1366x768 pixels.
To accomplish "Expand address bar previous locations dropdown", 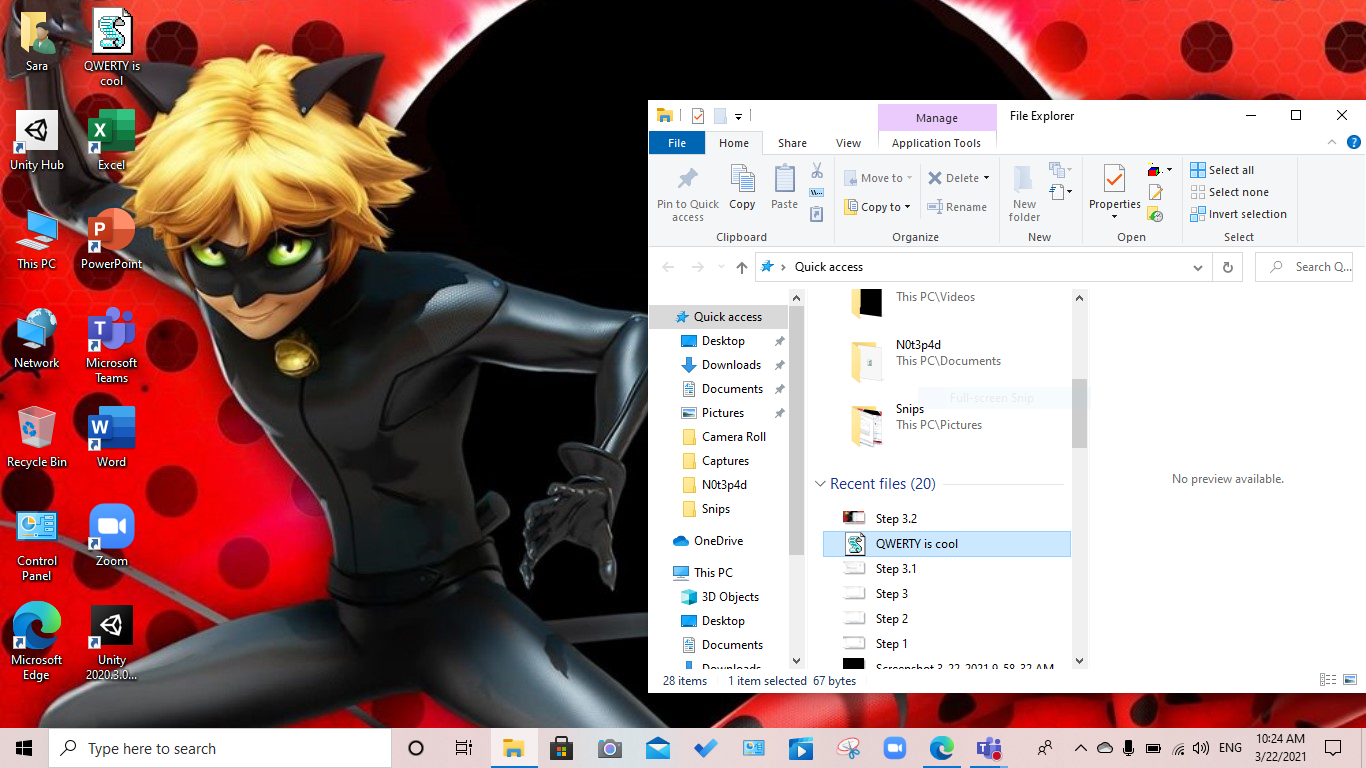I will point(1198,267).
